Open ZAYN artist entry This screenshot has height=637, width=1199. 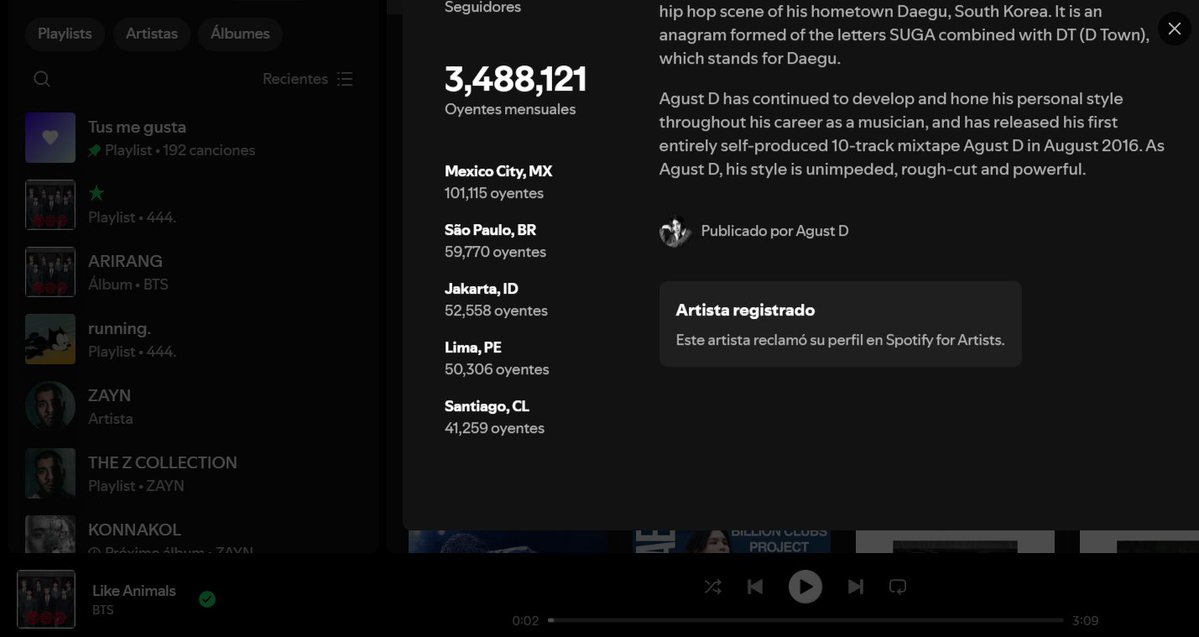pos(195,406)
